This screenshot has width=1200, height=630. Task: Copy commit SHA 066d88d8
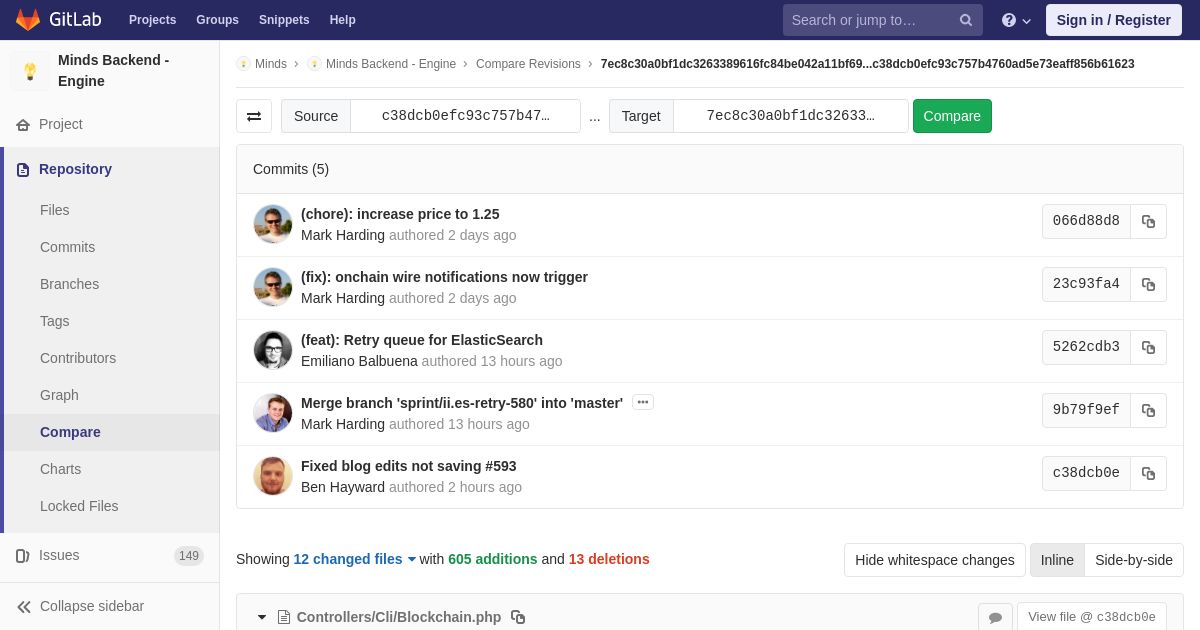[x=1148, y=221]
